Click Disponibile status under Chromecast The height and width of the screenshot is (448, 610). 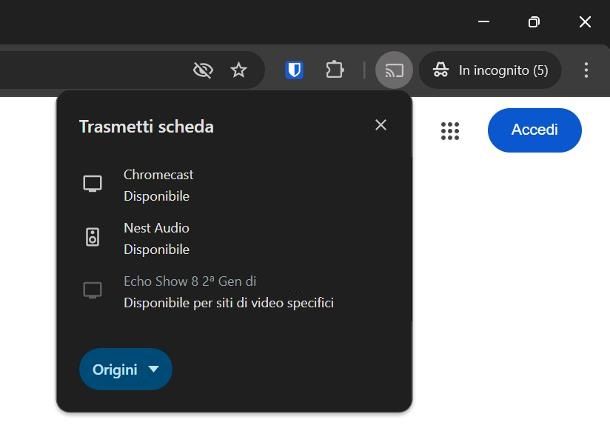pyautogui.click(x=156, y=196)
